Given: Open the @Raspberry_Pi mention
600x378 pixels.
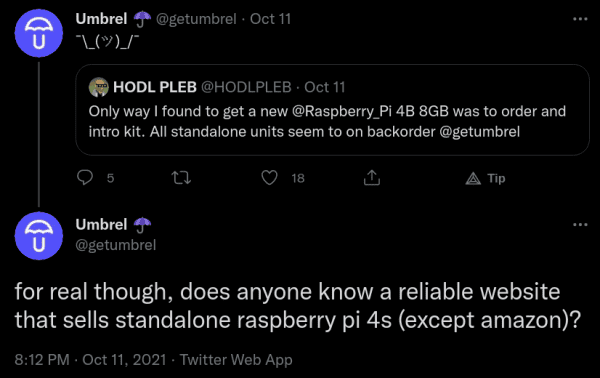Looking at the screenshot, I should (342, 111).
